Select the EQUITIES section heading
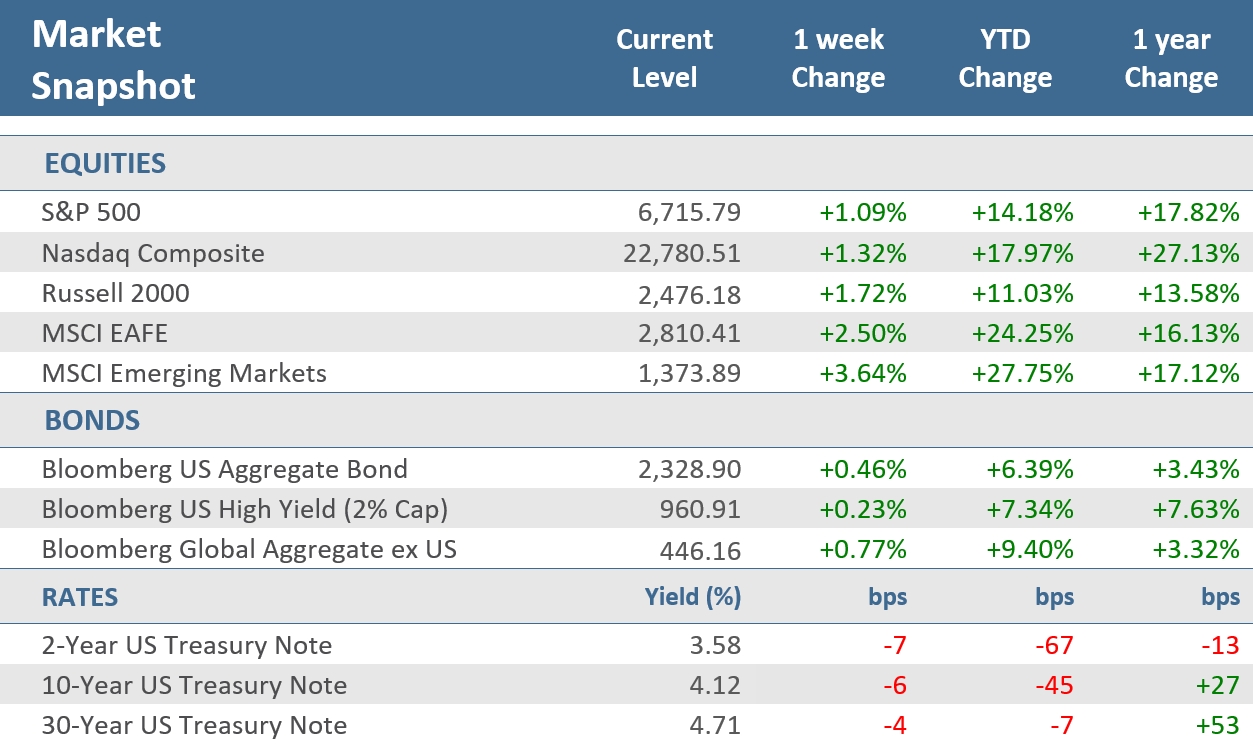This screenshot has height=746, width=1253. 105,164
